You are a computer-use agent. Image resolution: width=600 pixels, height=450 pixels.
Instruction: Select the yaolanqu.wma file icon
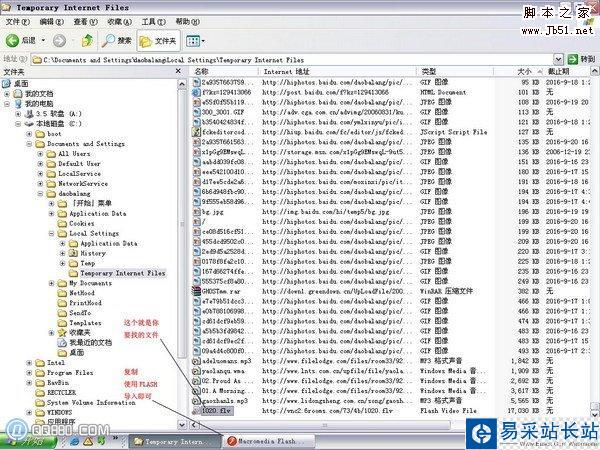(196, 371)
